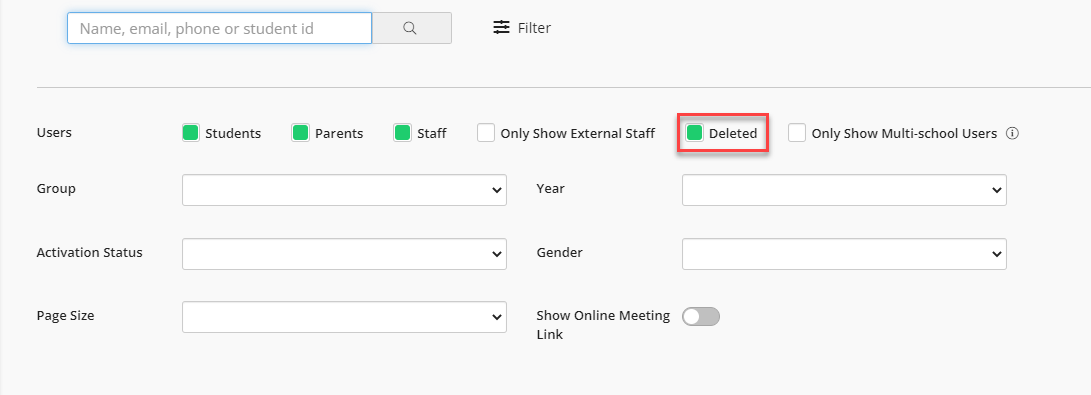Viewport: 1091px width, 395px height.
Task: Open the Filter options
Action: 522,28
